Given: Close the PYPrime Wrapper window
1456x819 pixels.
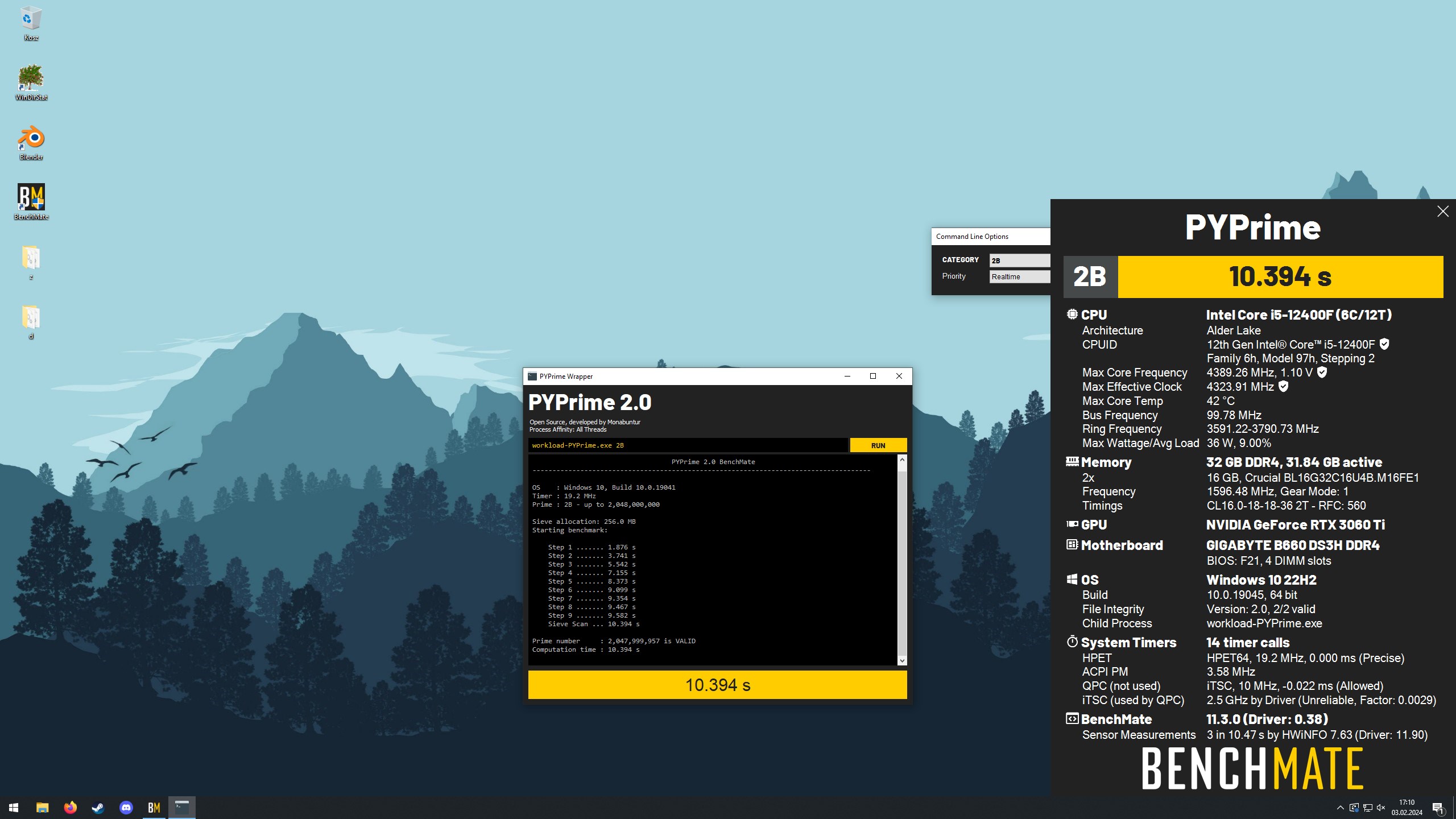Looking at the screenshot, I should [x=899, y=376].
